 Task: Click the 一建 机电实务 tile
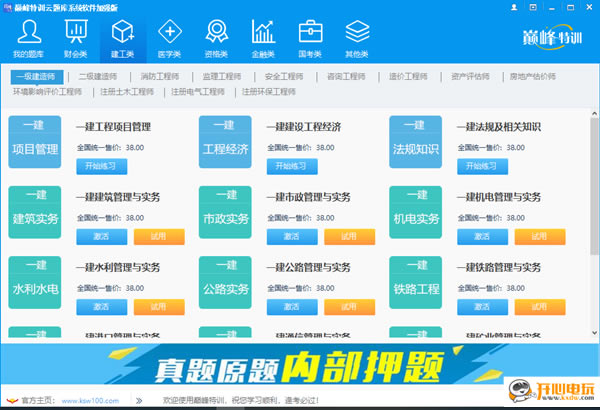point(416,212)
